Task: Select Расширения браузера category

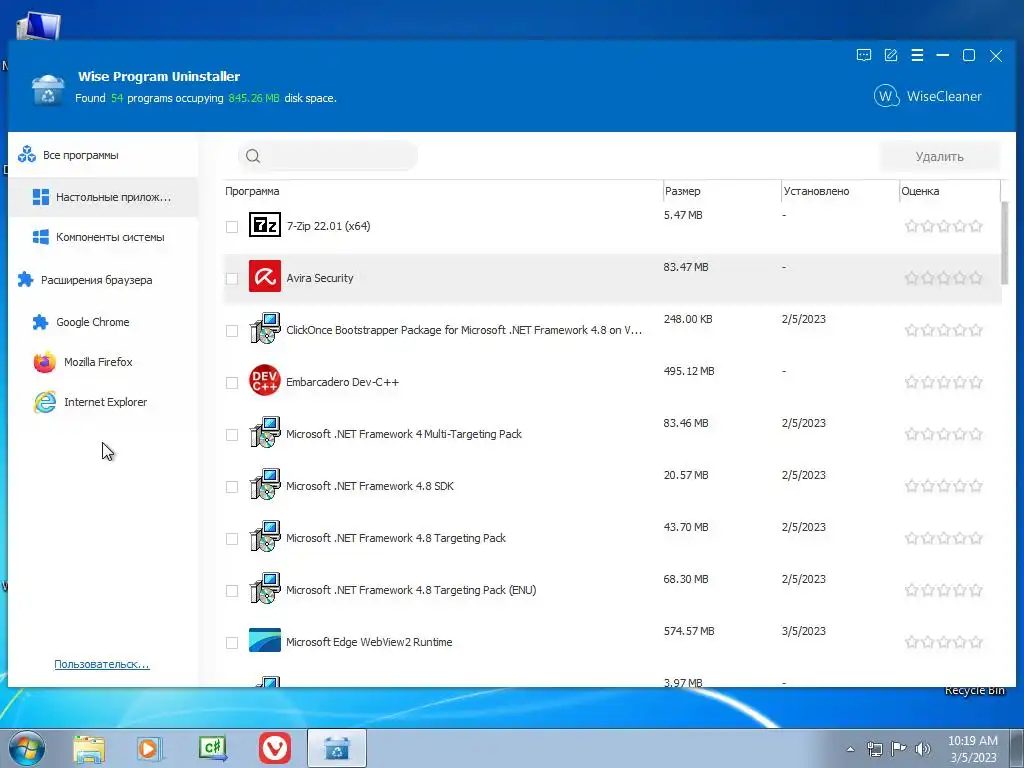Action: (x=103, y=280)
